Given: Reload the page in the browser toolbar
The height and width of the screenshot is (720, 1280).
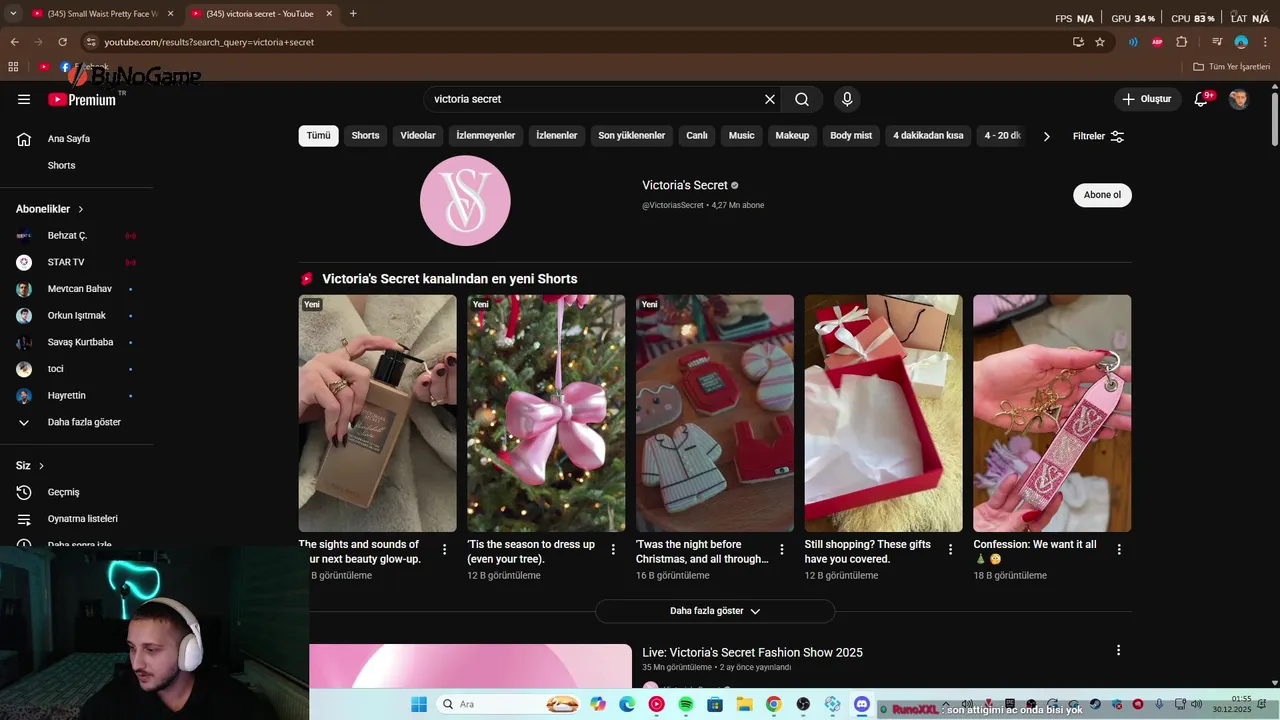Looking at the screenshot, I should [x=63, y=42].
